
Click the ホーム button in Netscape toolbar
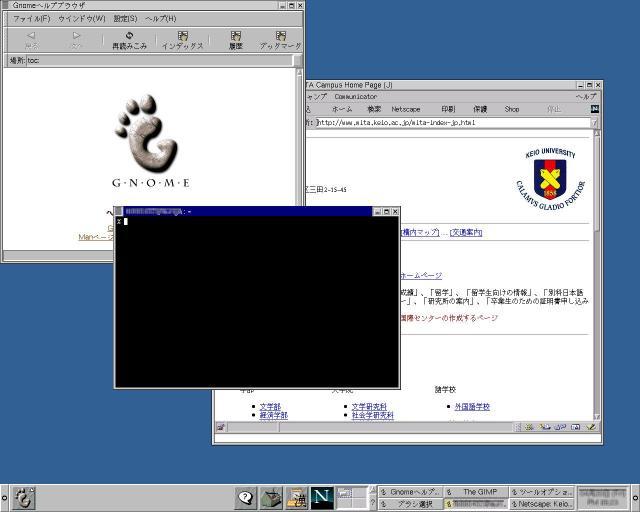[342, 109]
